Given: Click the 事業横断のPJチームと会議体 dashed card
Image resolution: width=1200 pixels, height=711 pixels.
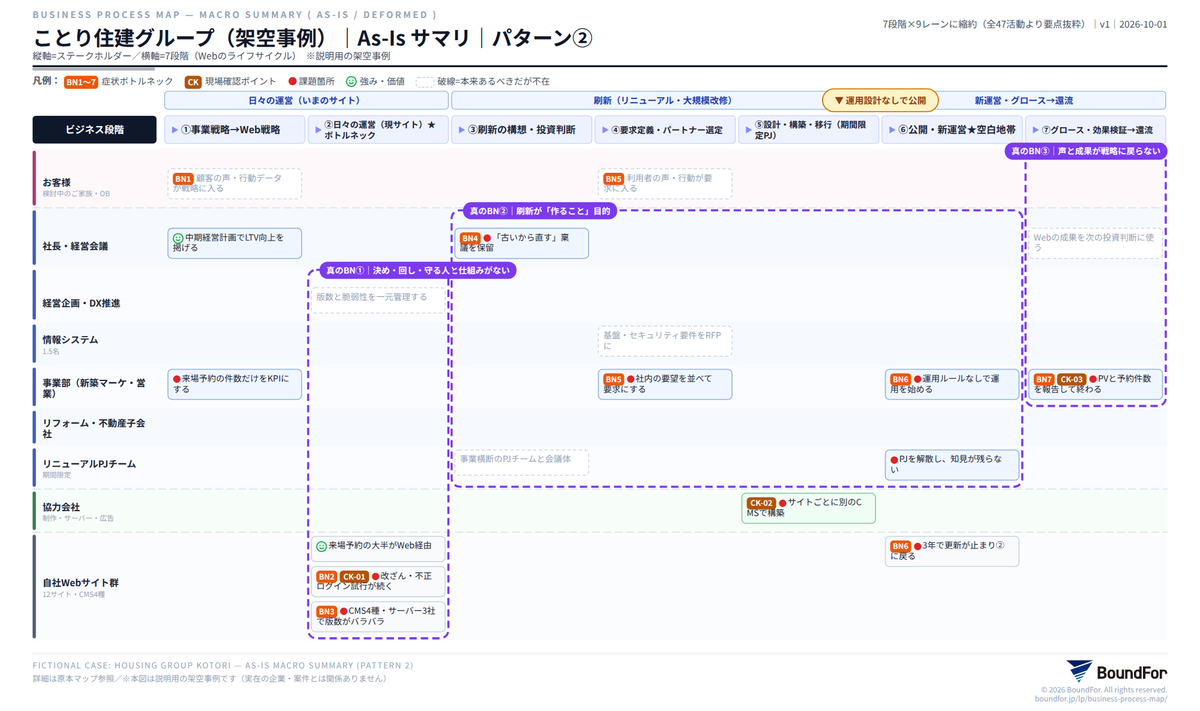Looking at the screenshot, I should tap(522, 461).
